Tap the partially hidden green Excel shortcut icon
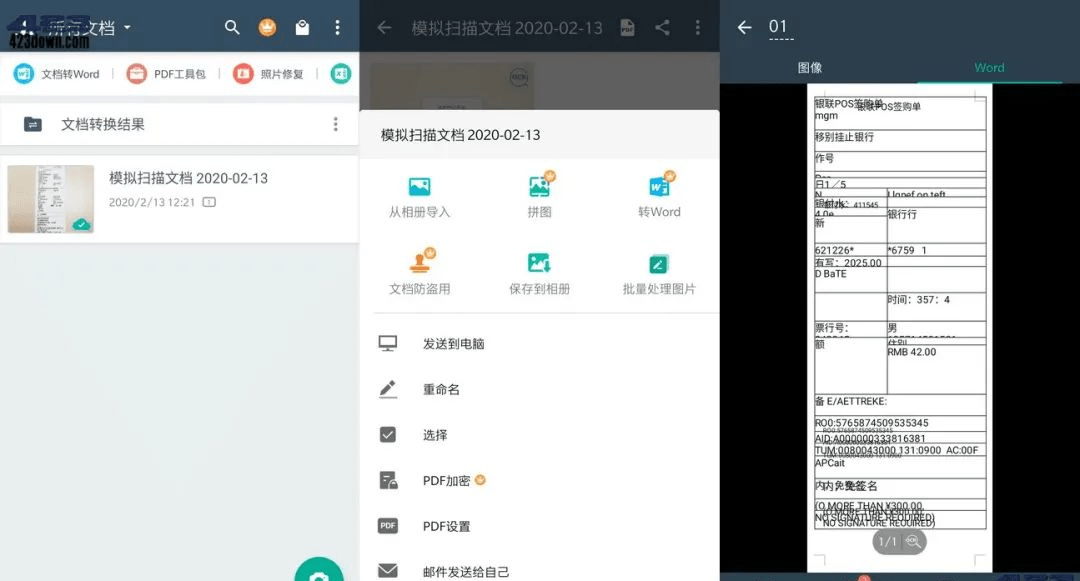 (341, 74)
